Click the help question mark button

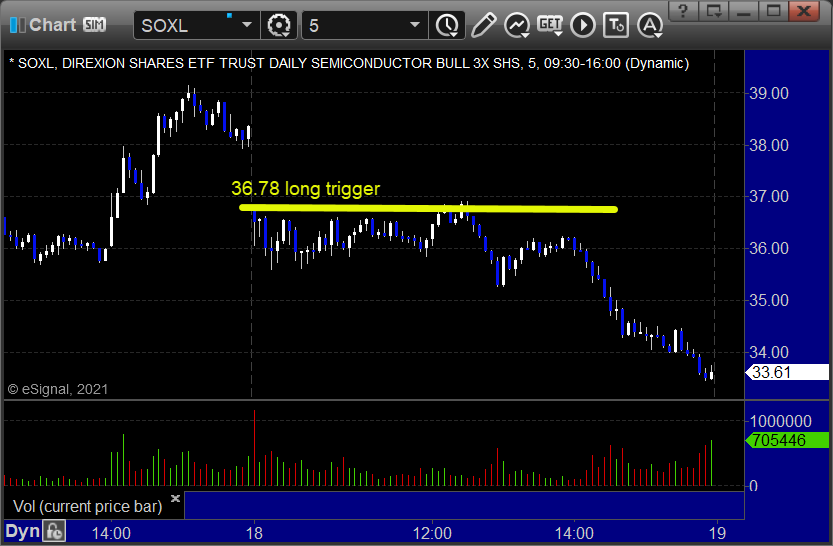[x=683, y=10]
